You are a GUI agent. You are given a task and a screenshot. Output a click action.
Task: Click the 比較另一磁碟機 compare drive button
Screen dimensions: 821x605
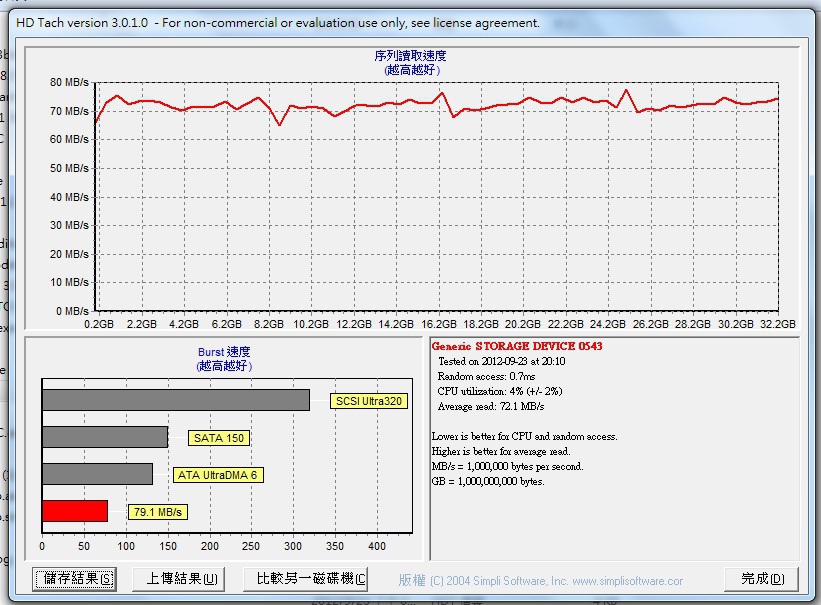point(306,579)
